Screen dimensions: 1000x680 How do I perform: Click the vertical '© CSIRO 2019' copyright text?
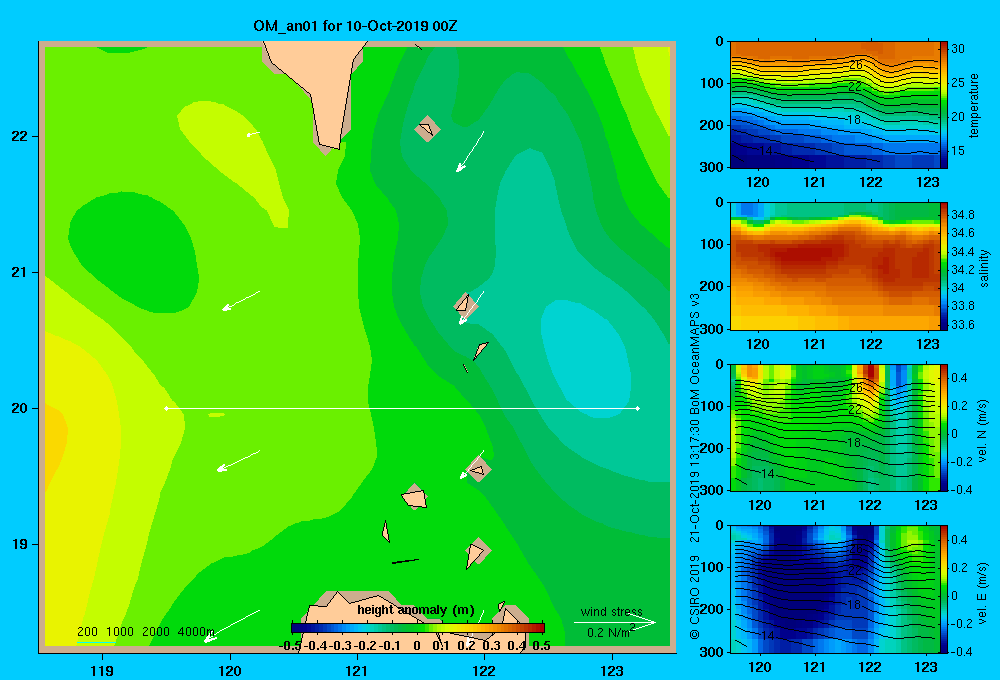tap(695, 596)
